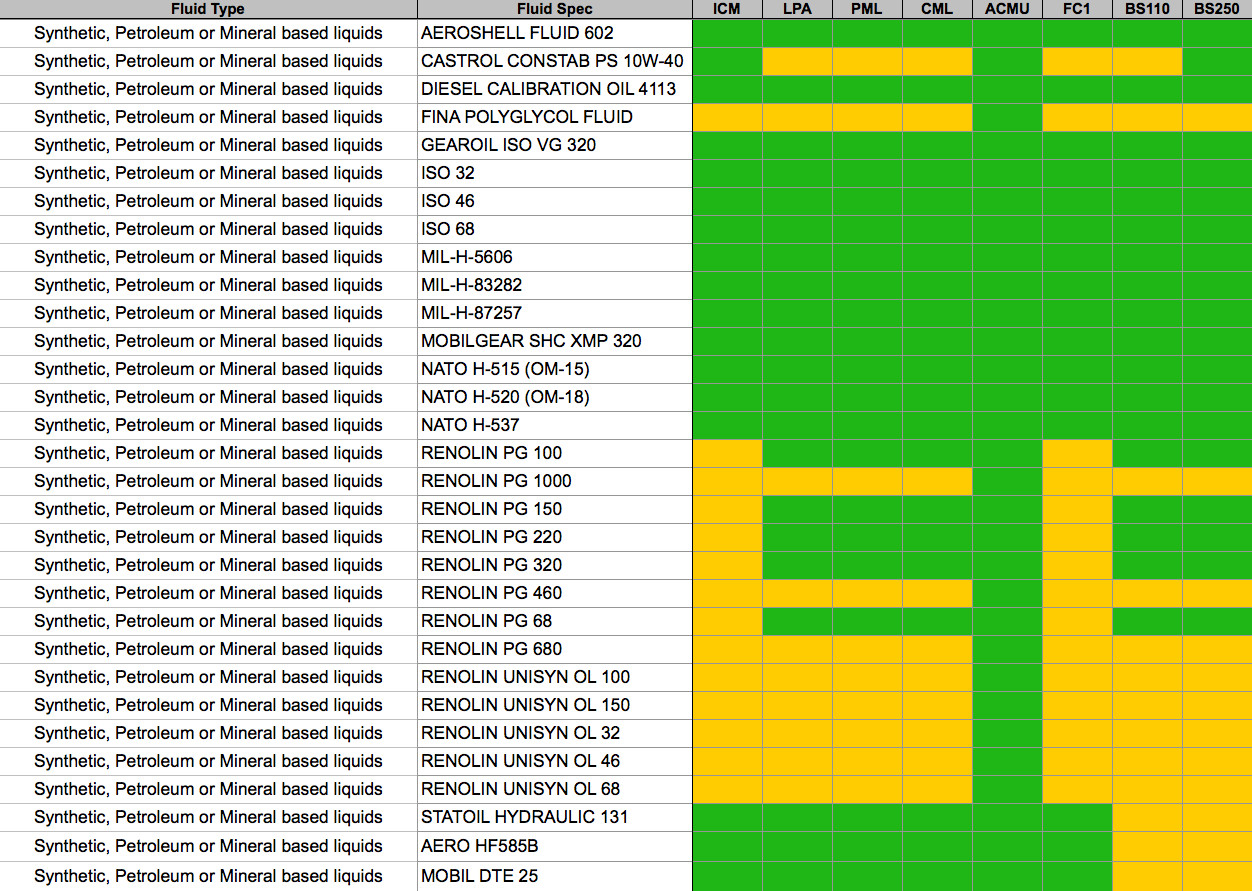Click the ISO 46 cell
The width and height of the screenshot is (1252, 891).
point(555,201)
